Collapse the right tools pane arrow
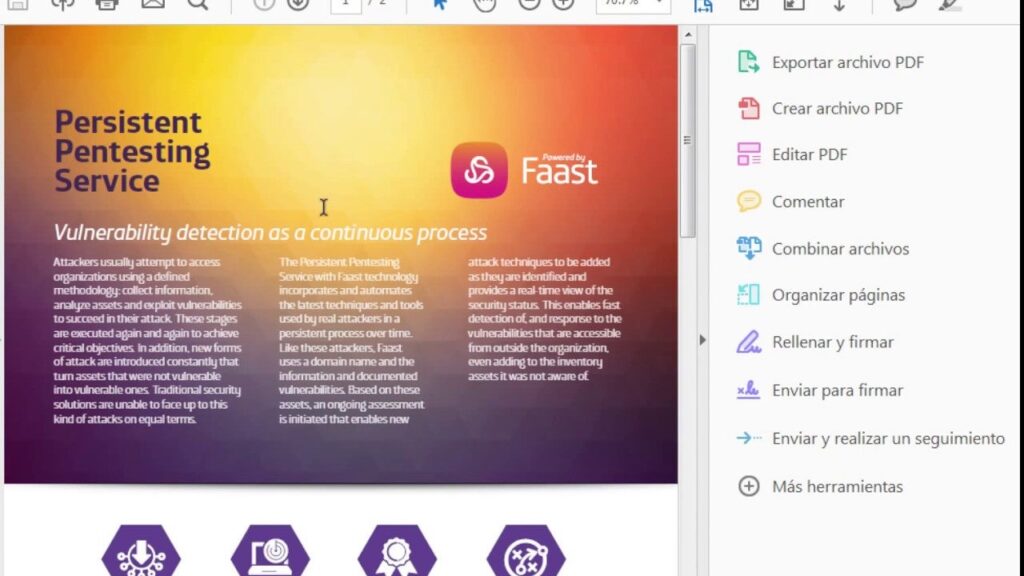 [x=702, y=340]
